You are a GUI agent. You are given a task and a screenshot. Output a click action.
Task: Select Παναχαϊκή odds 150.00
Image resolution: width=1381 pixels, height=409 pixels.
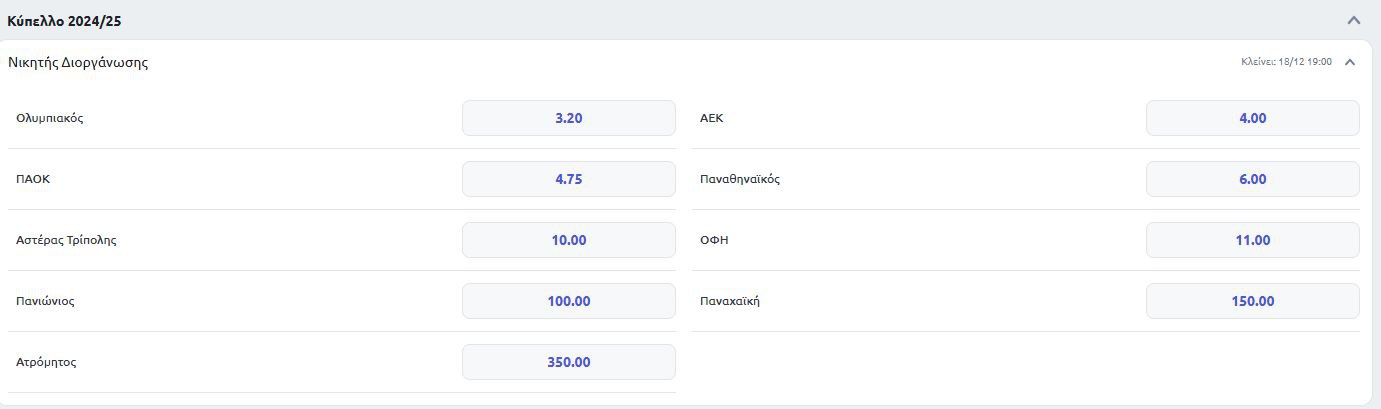tap(1253, 301)
